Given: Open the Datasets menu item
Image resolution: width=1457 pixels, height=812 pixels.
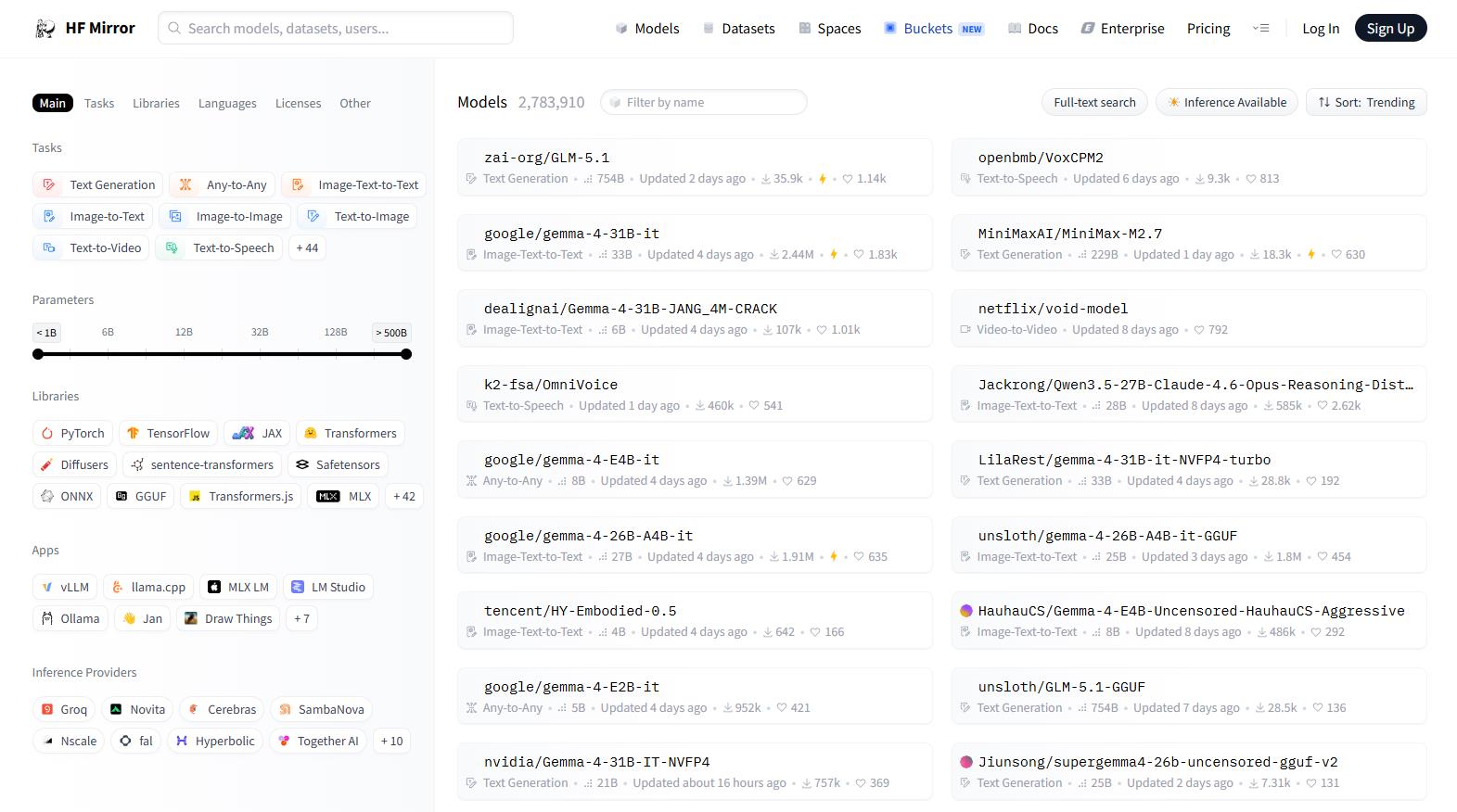Looking at the screenshot, I should pos(738,29).
